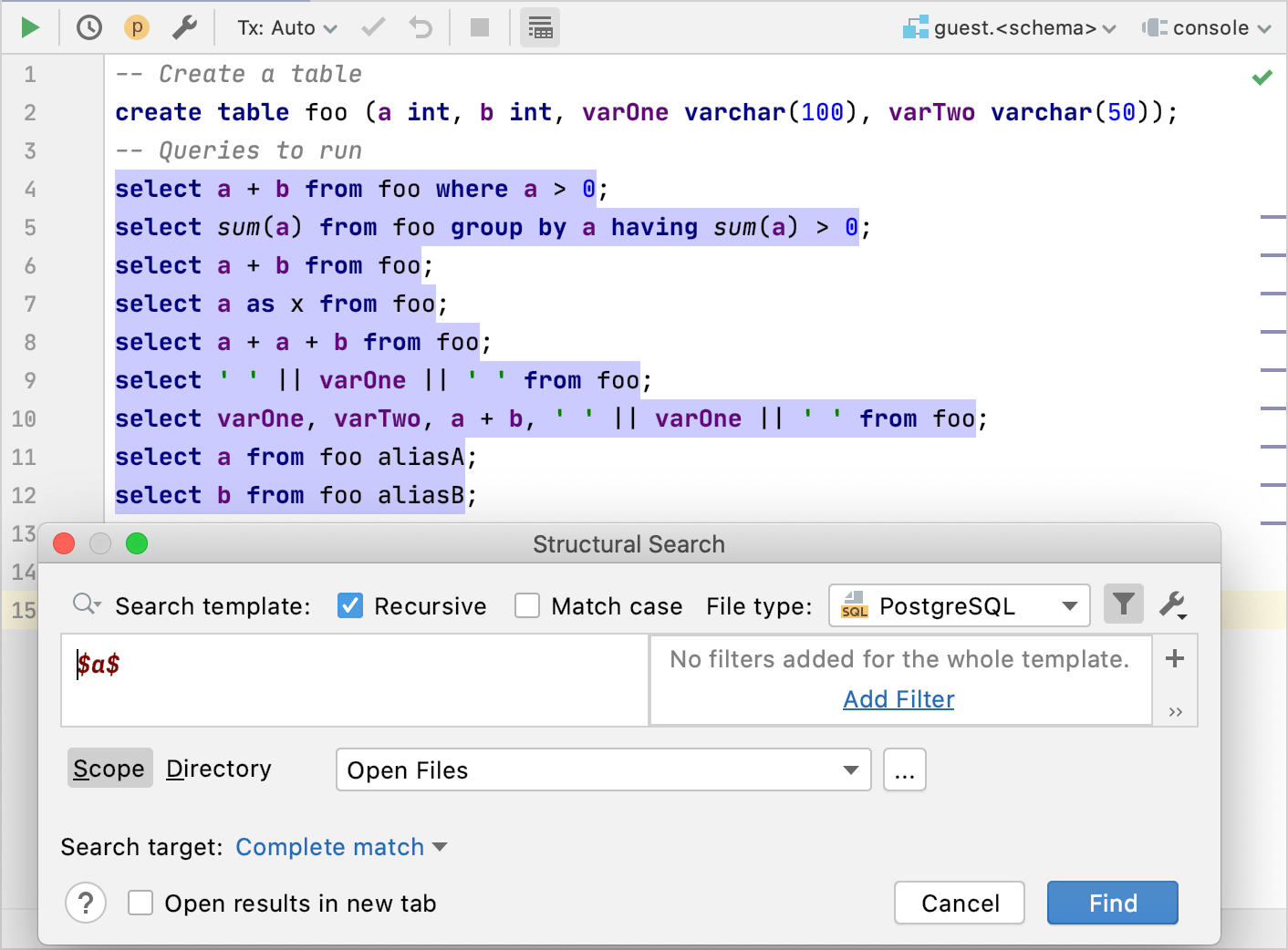The width and height of the screenshot is (1288, 950).
Task: Open the Open Files scope dropdown
Action: pyautogui.click(x=602, y=769)
